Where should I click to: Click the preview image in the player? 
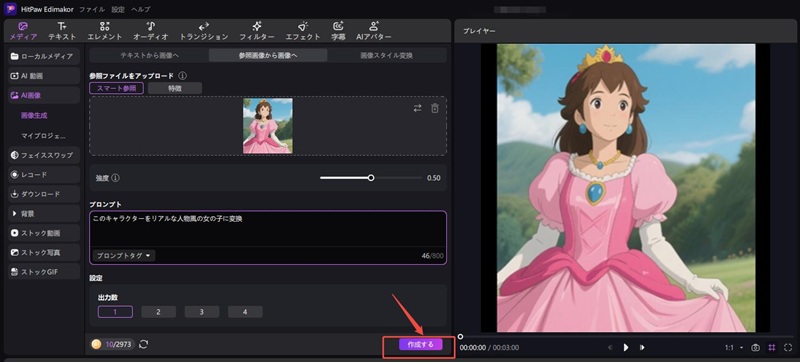[x=626, y=188]
